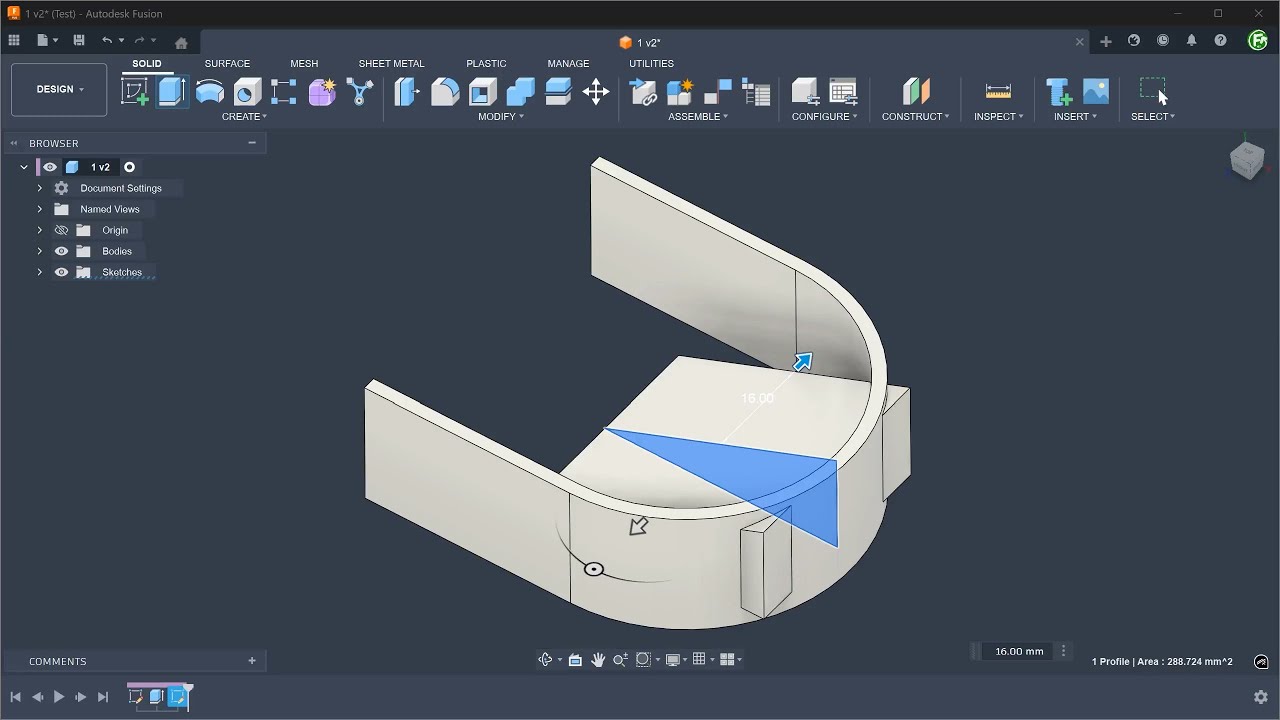
Task: Choose the Insert Canvas image icon
Action: point(1096,92)
